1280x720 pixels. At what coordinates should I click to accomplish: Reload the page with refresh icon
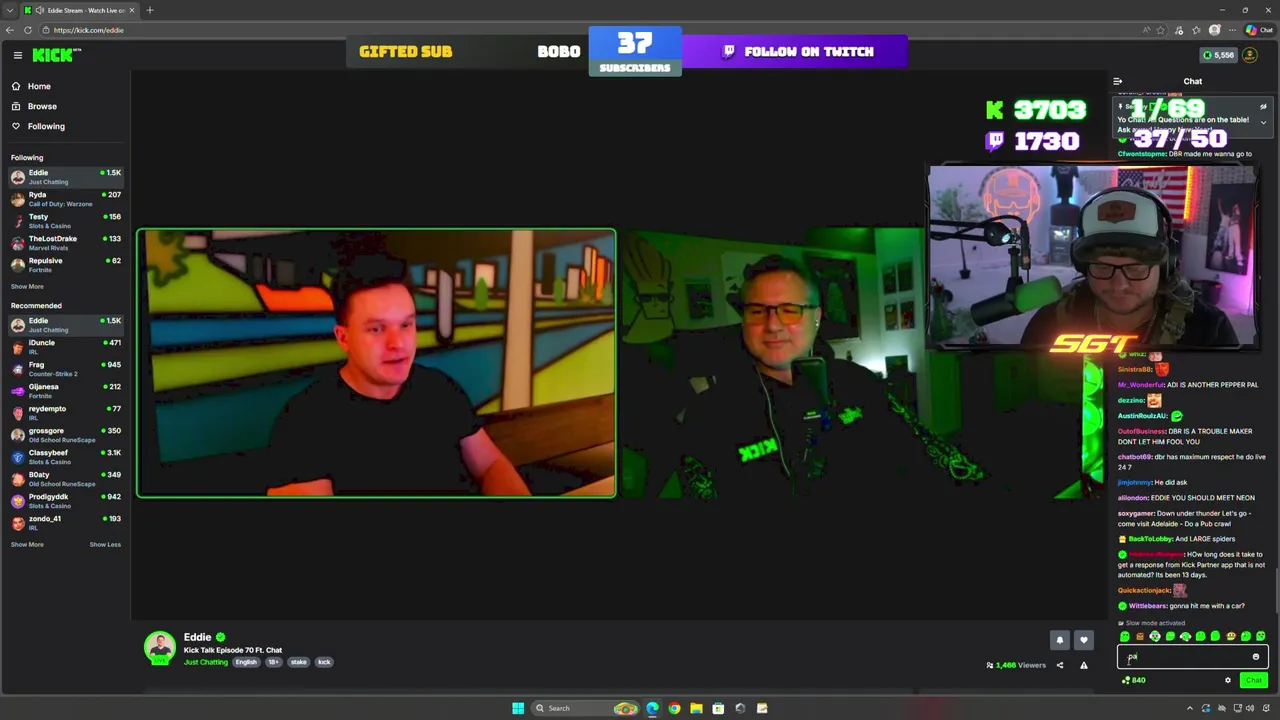[28, 30]
